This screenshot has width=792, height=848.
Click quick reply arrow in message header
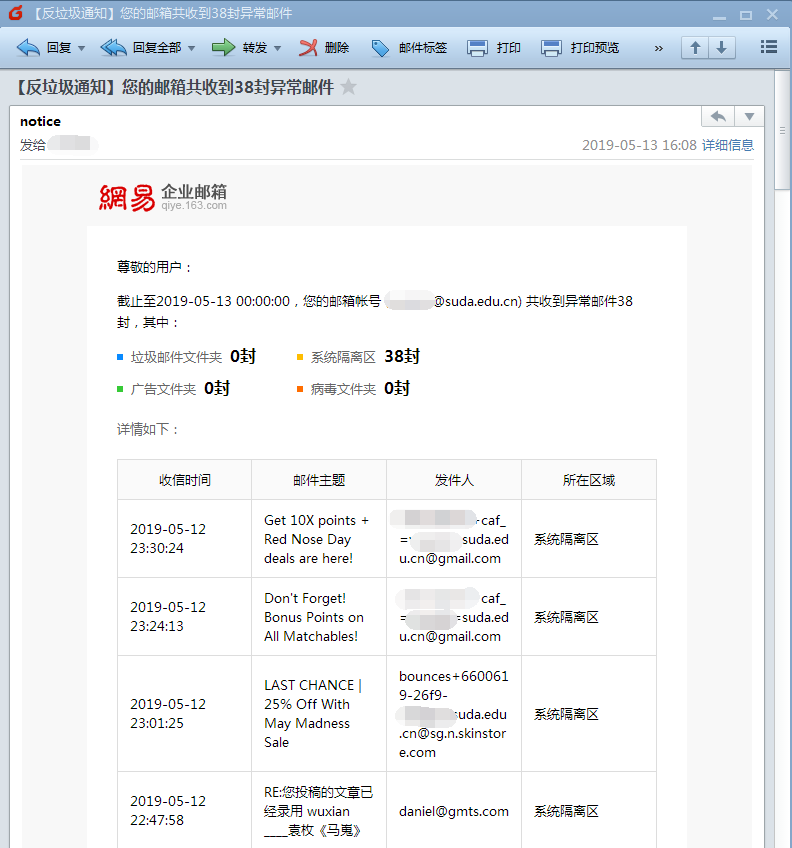click(x=718, y=117)
